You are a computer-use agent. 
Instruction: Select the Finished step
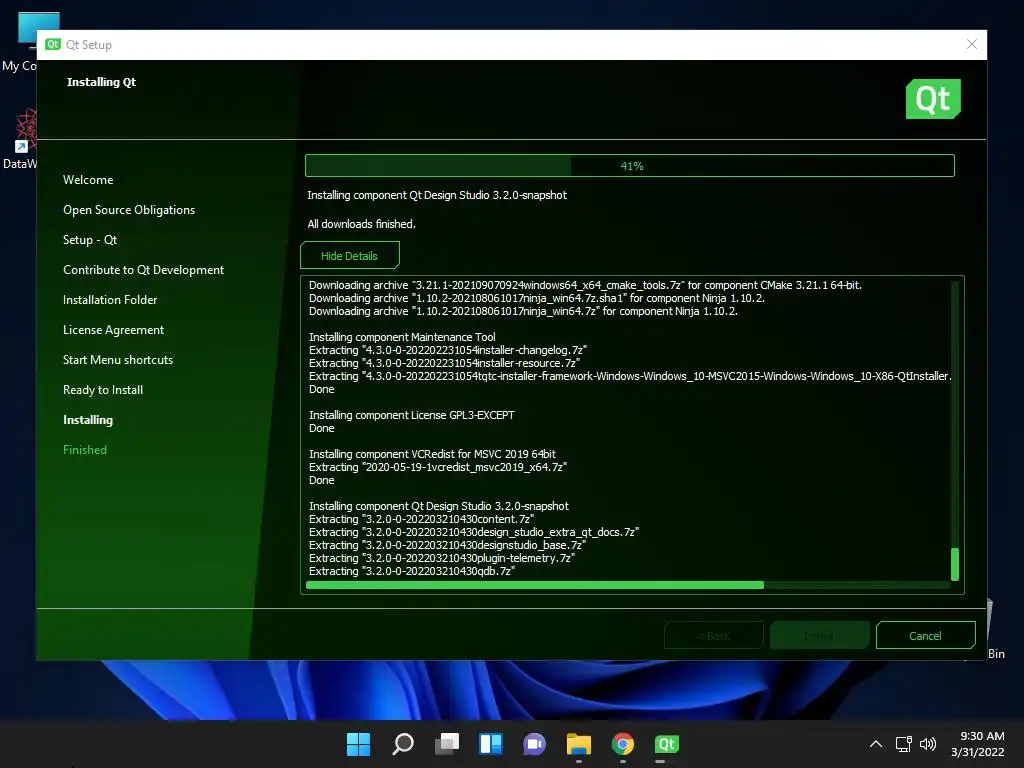tap(85, 450)
